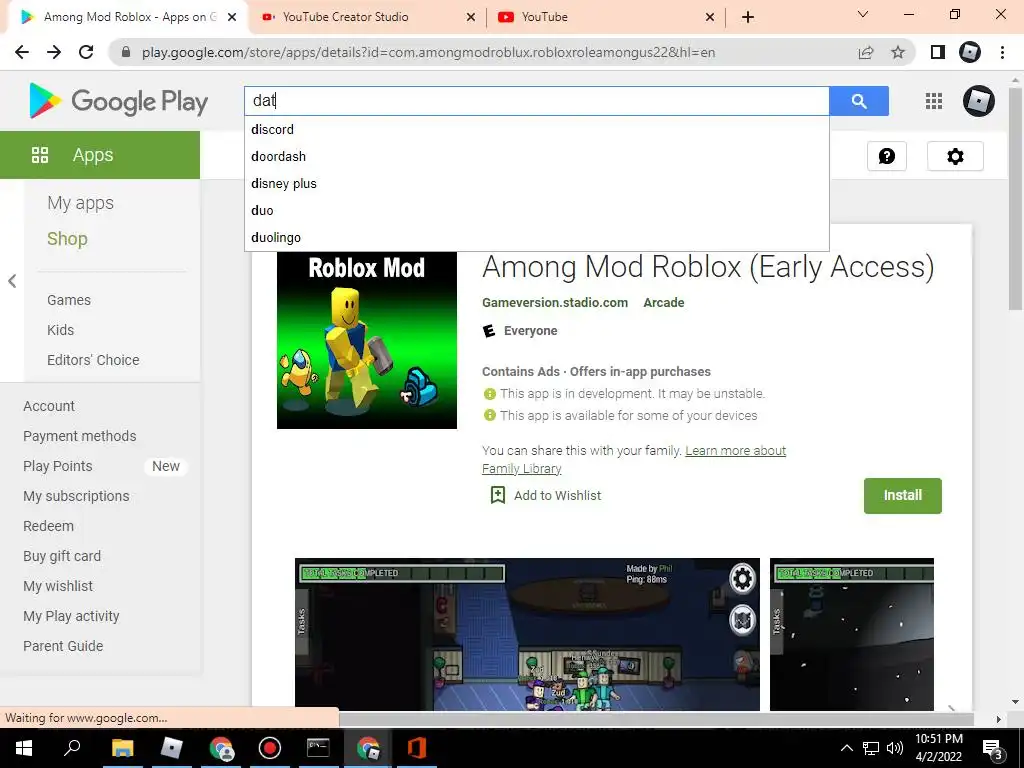The image size is (1024, 768).
Task: View site lock information
Action: (126, 52)
